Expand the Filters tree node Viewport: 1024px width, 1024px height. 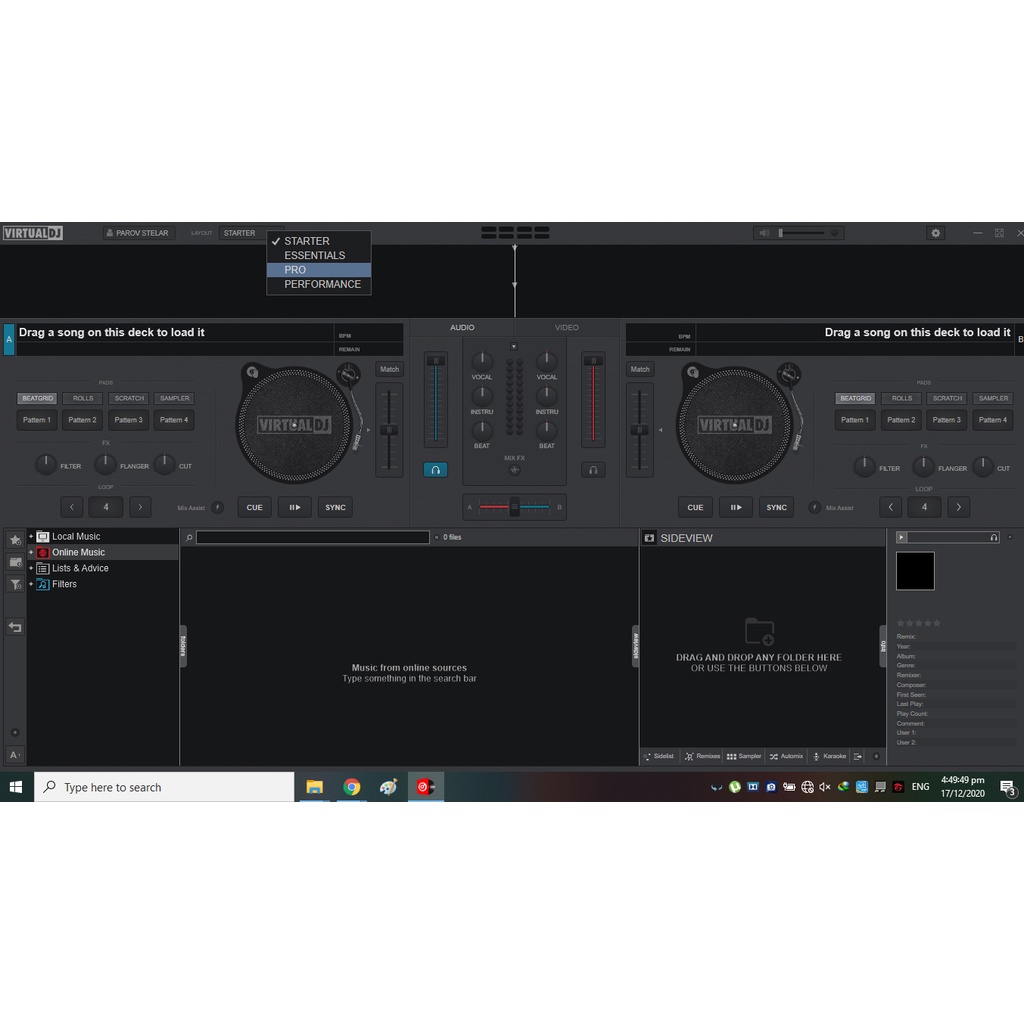31,584
